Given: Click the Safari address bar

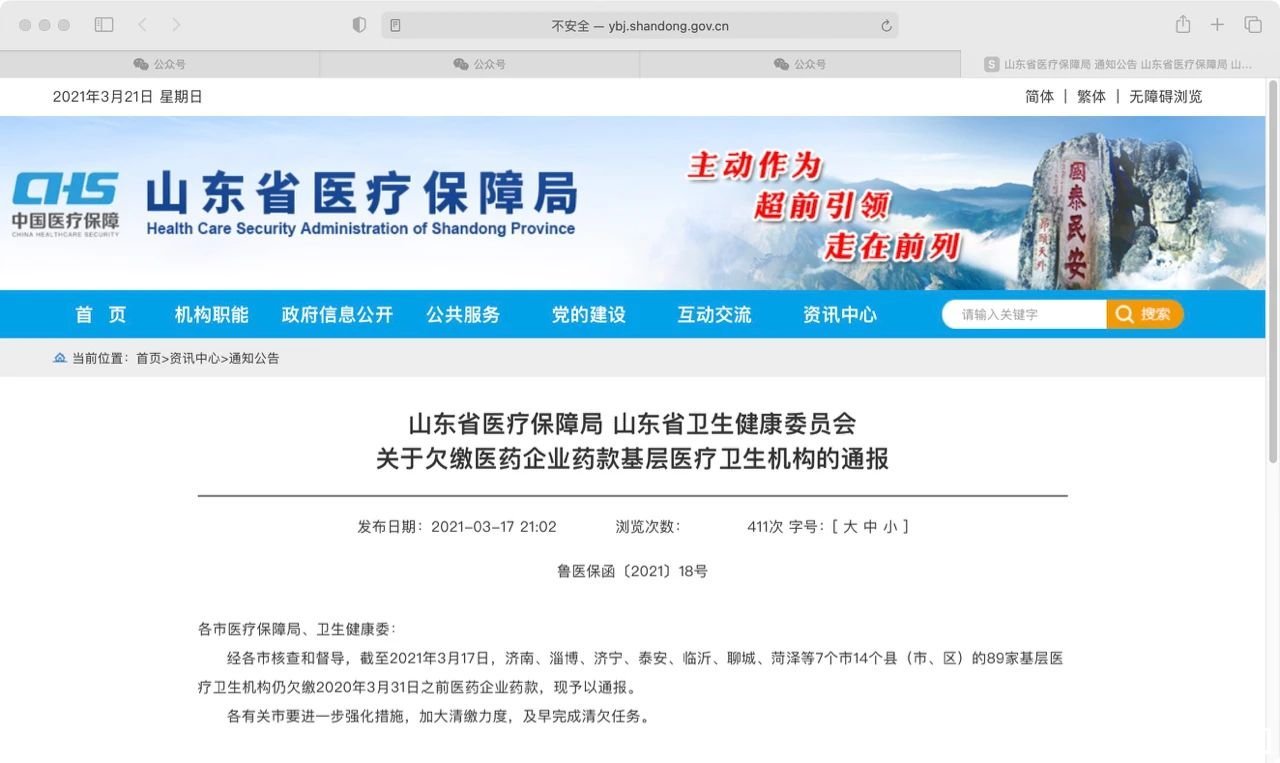Looking at the screenshot, I should point(640,26).
